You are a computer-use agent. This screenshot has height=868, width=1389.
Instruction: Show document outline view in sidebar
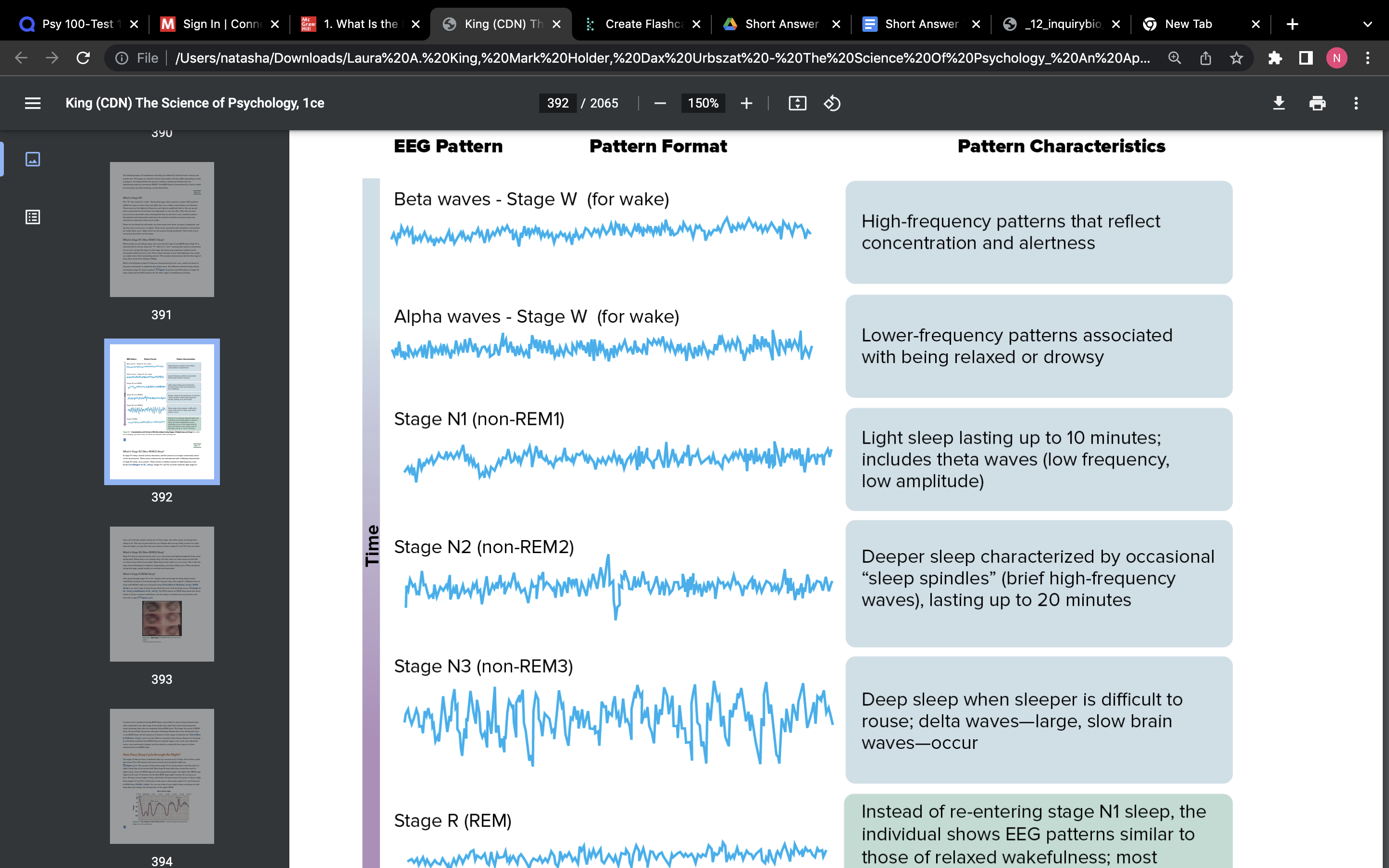pyautogui.click(x=33, y=217)
